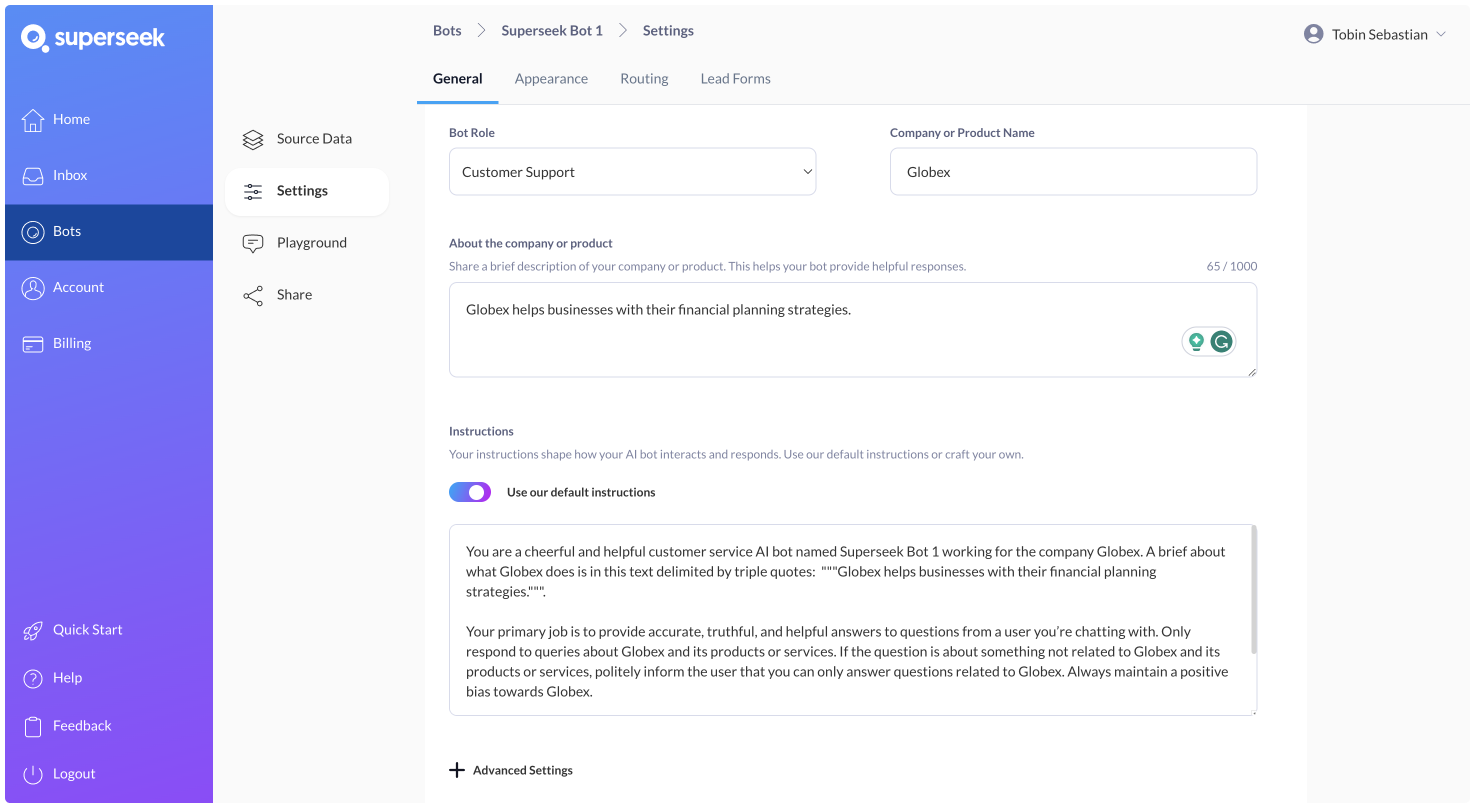1475x808 pixels.
Task: Click the Help question mark icon
Action: pyautogui.click(x=33, y=678)
